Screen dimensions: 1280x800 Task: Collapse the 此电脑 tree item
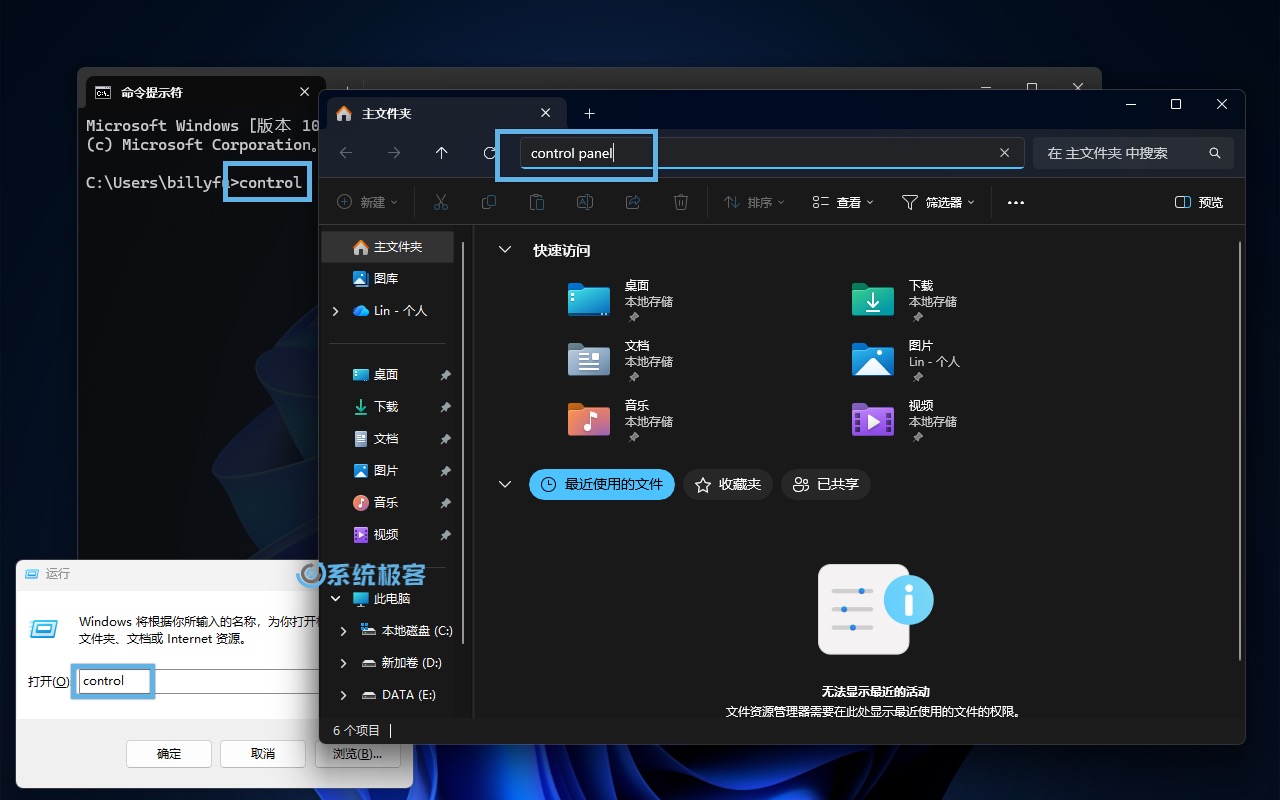(x=336, y=598)
